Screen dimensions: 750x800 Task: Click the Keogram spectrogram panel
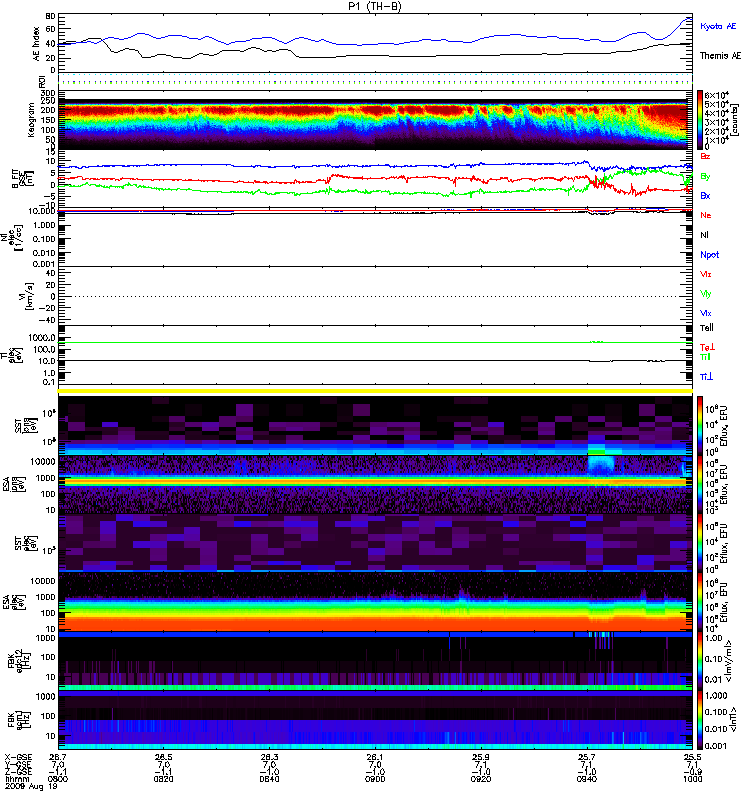click(375, 120)
